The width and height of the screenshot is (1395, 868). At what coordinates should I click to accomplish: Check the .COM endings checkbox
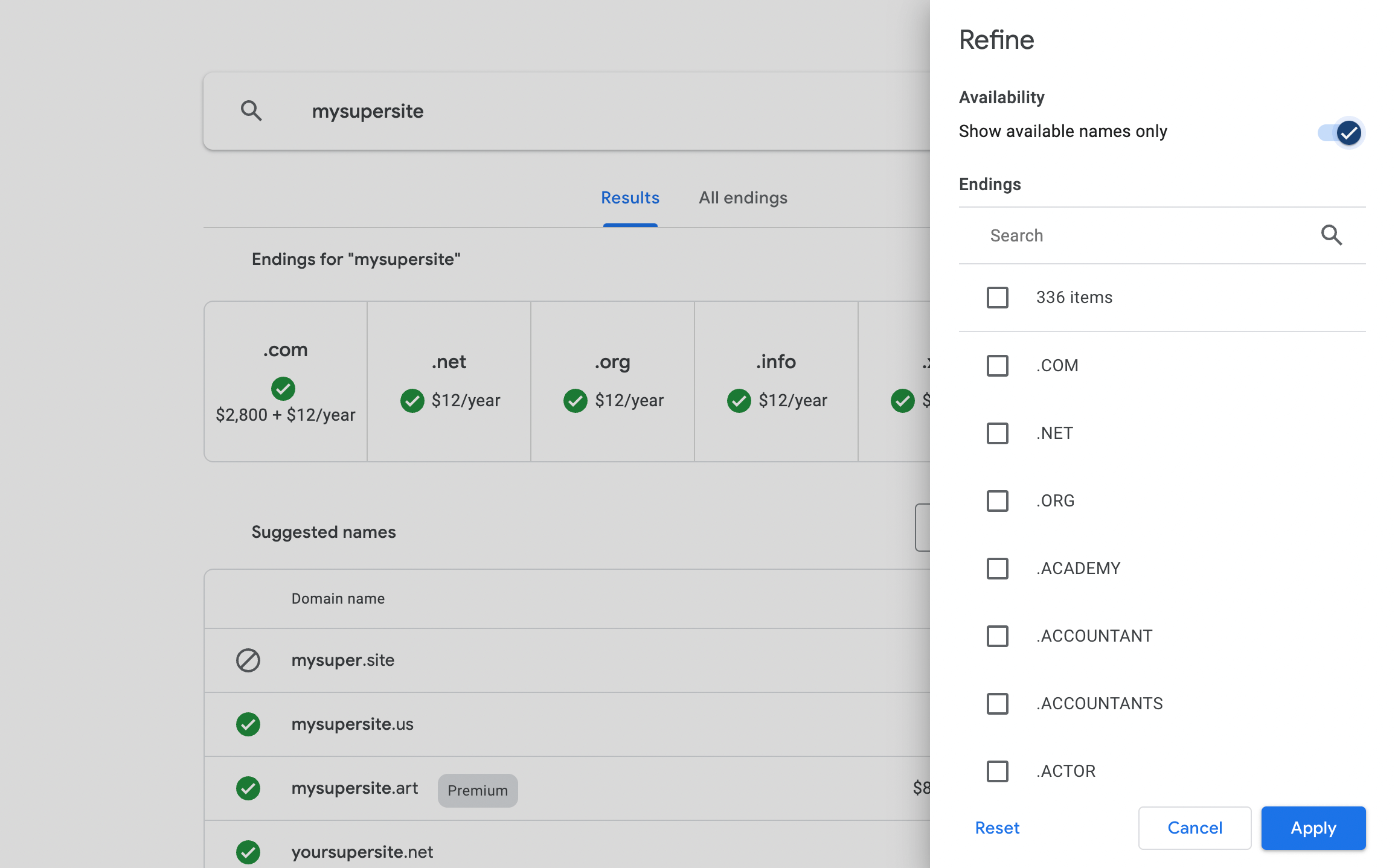998,365
